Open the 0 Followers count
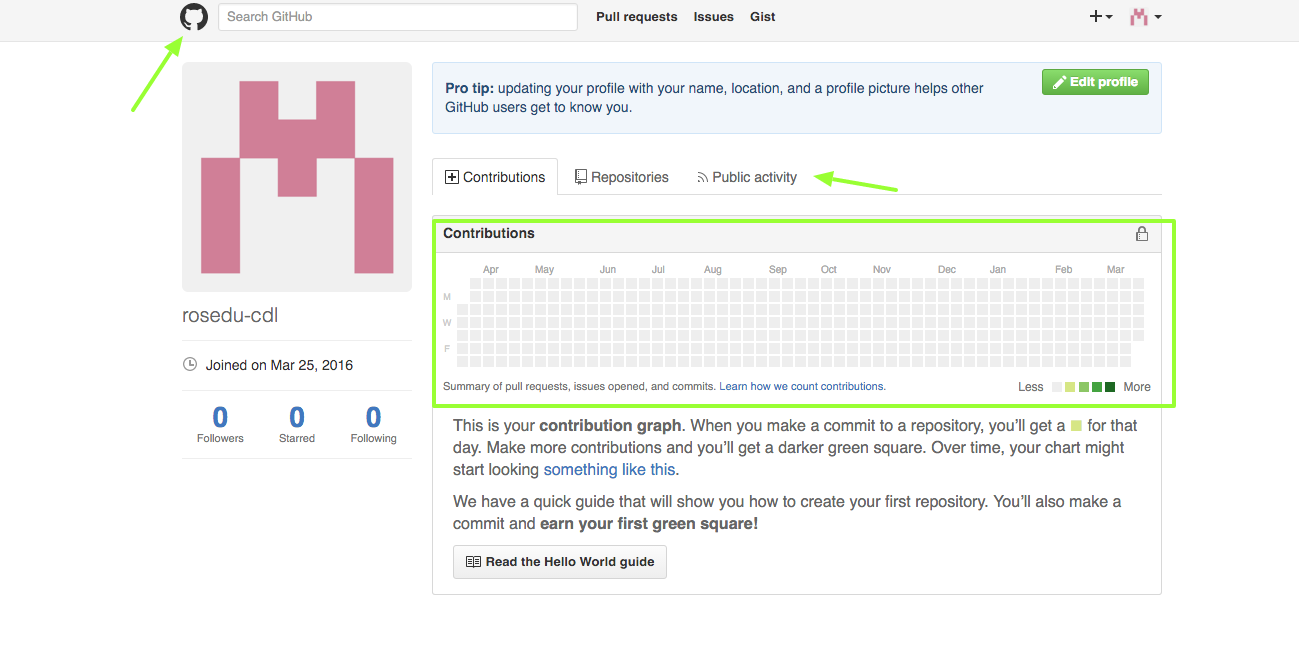Image resolution: width=1299 pixels, height=657 pixels. 220,424
